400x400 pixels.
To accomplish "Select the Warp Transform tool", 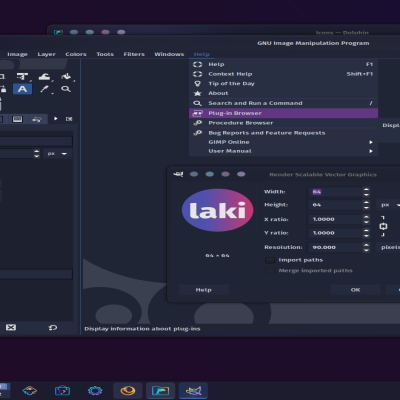I will pos(45,77).
